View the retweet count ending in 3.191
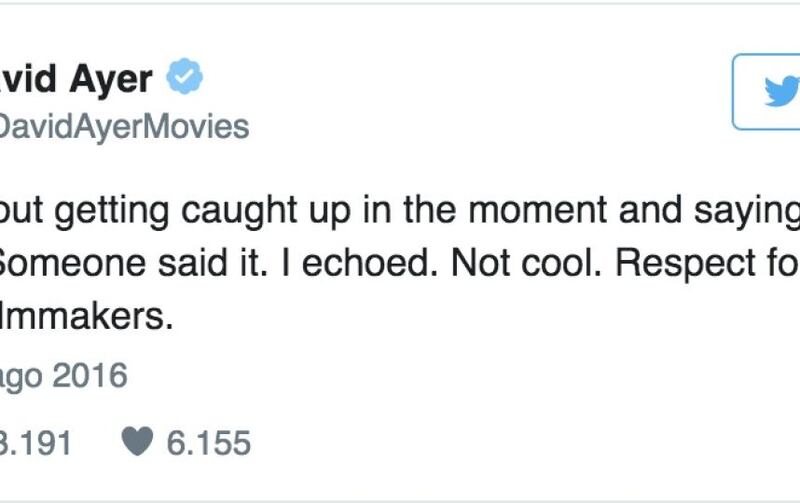 coord(35,442)
